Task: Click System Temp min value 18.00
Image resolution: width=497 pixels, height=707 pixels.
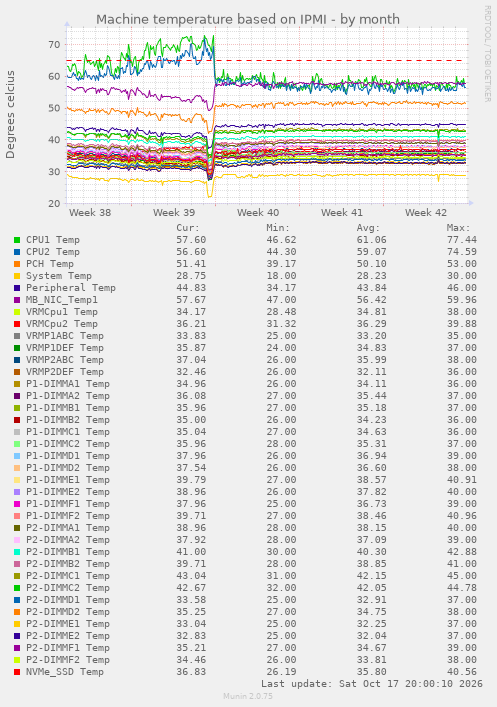Action: (x=281, y=276)
